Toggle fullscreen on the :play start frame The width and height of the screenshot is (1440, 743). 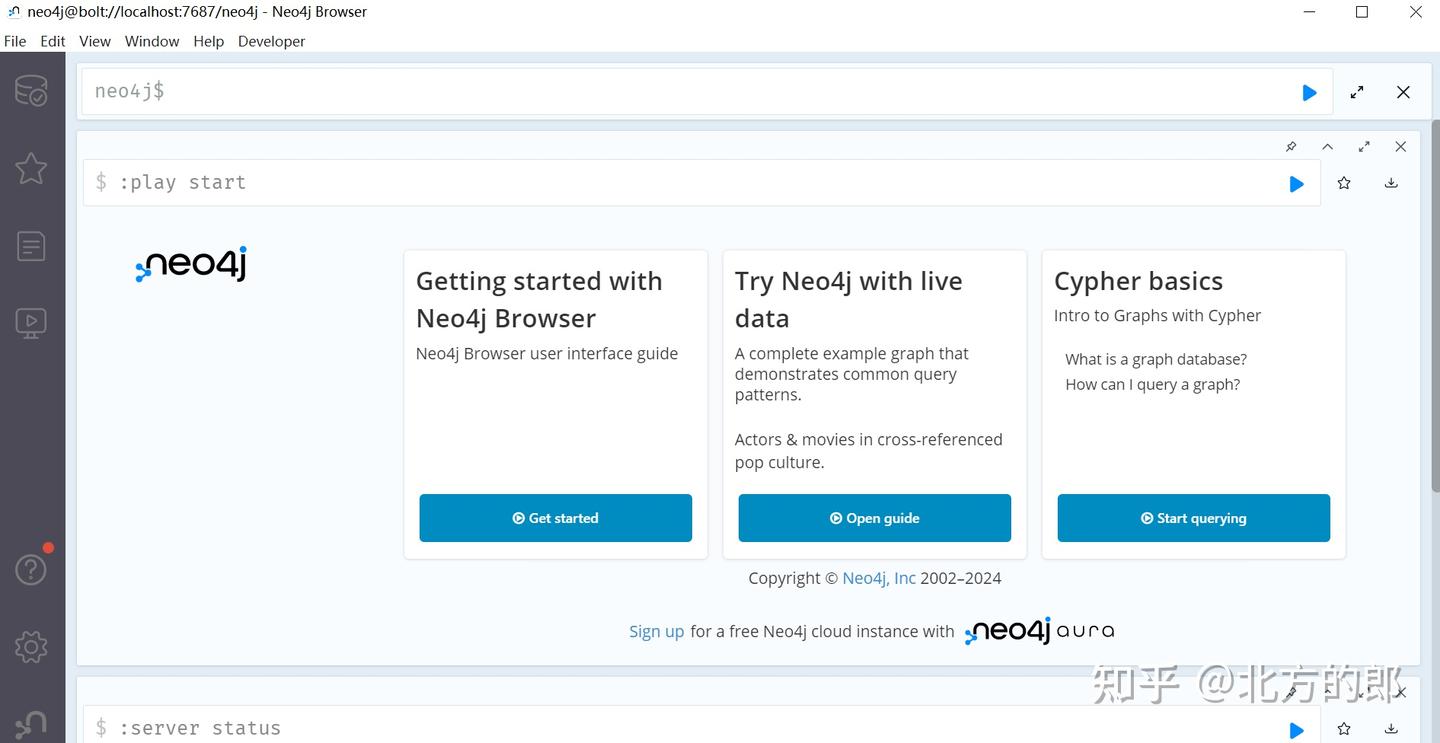[x=1364, y=146]
